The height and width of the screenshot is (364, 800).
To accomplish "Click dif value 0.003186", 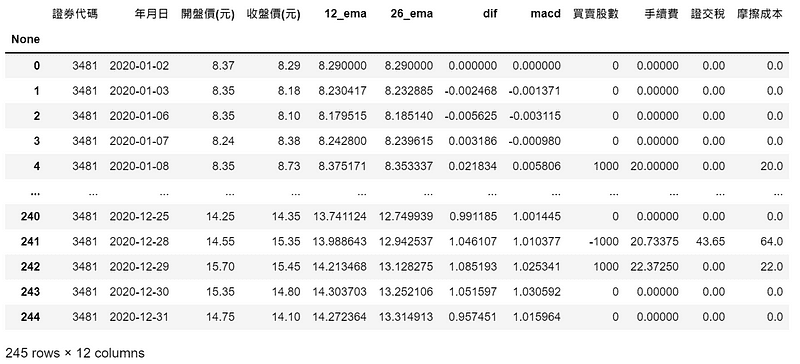I will [472, 141].
